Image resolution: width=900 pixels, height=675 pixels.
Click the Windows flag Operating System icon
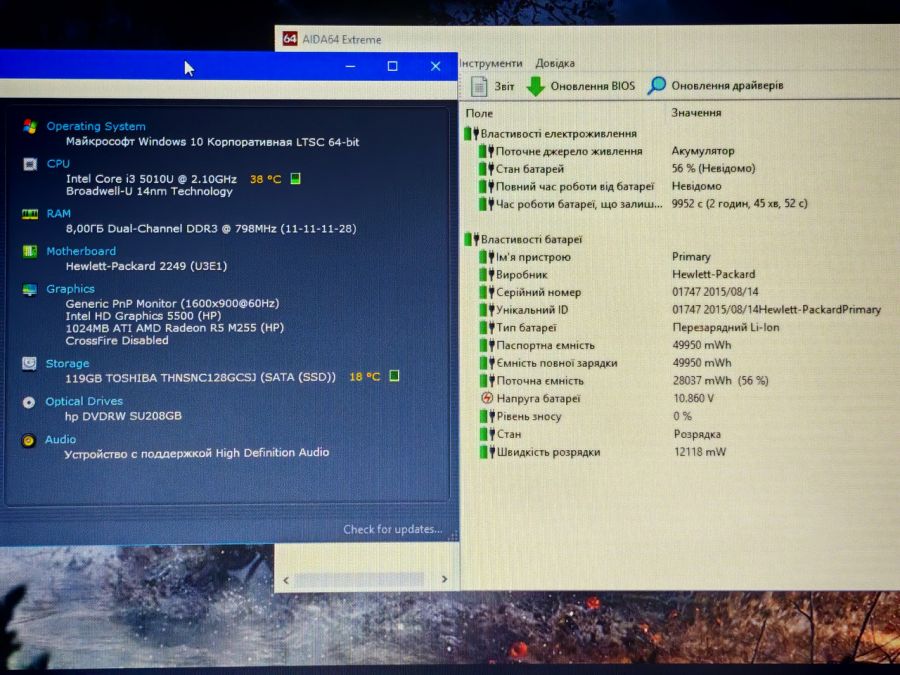[x=30, y=126]
